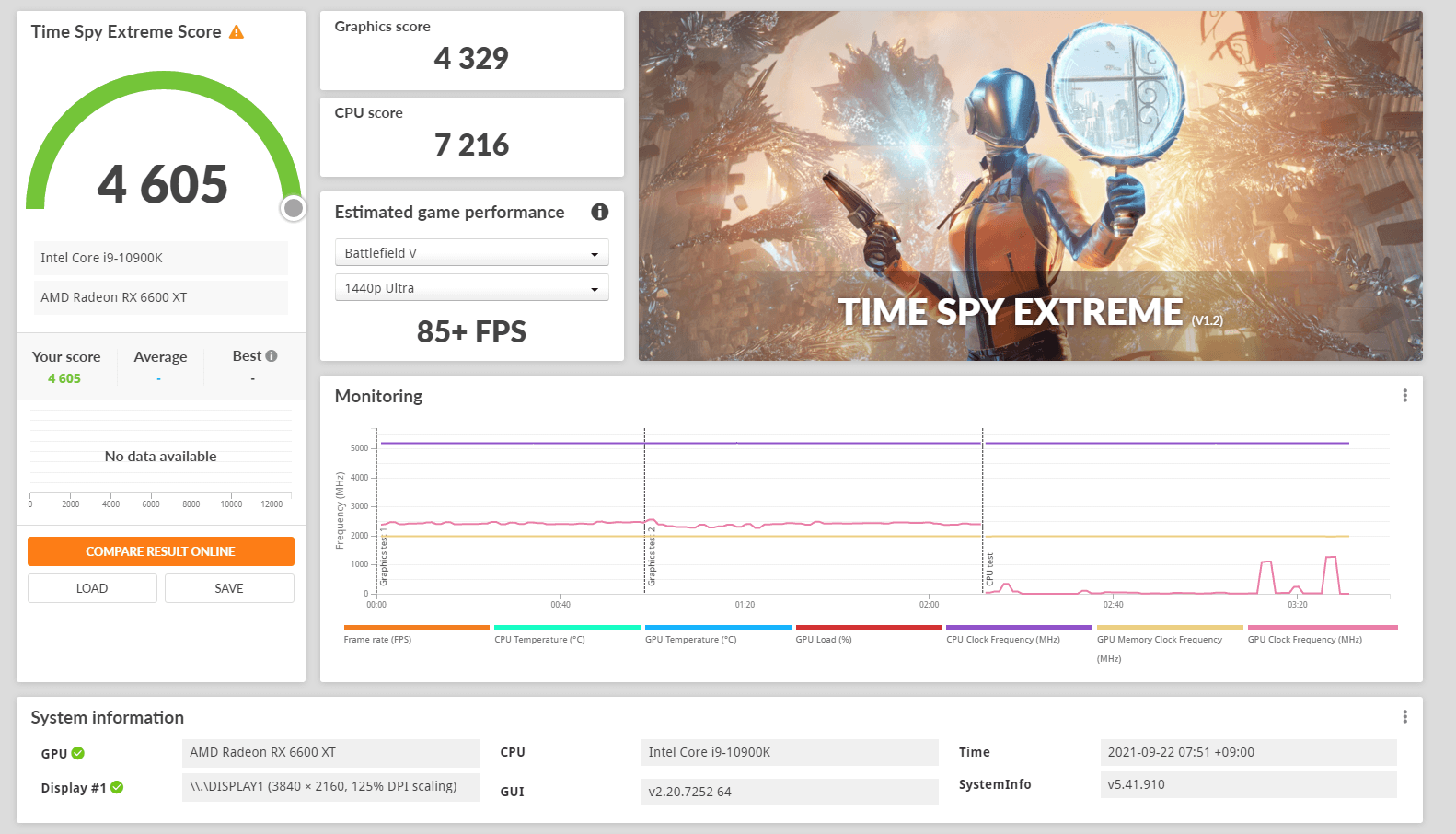The width and height of the screenshot is (1456, 834).
Task: Click the 85+ FPS estimate
Action: (x=471, y=331)
